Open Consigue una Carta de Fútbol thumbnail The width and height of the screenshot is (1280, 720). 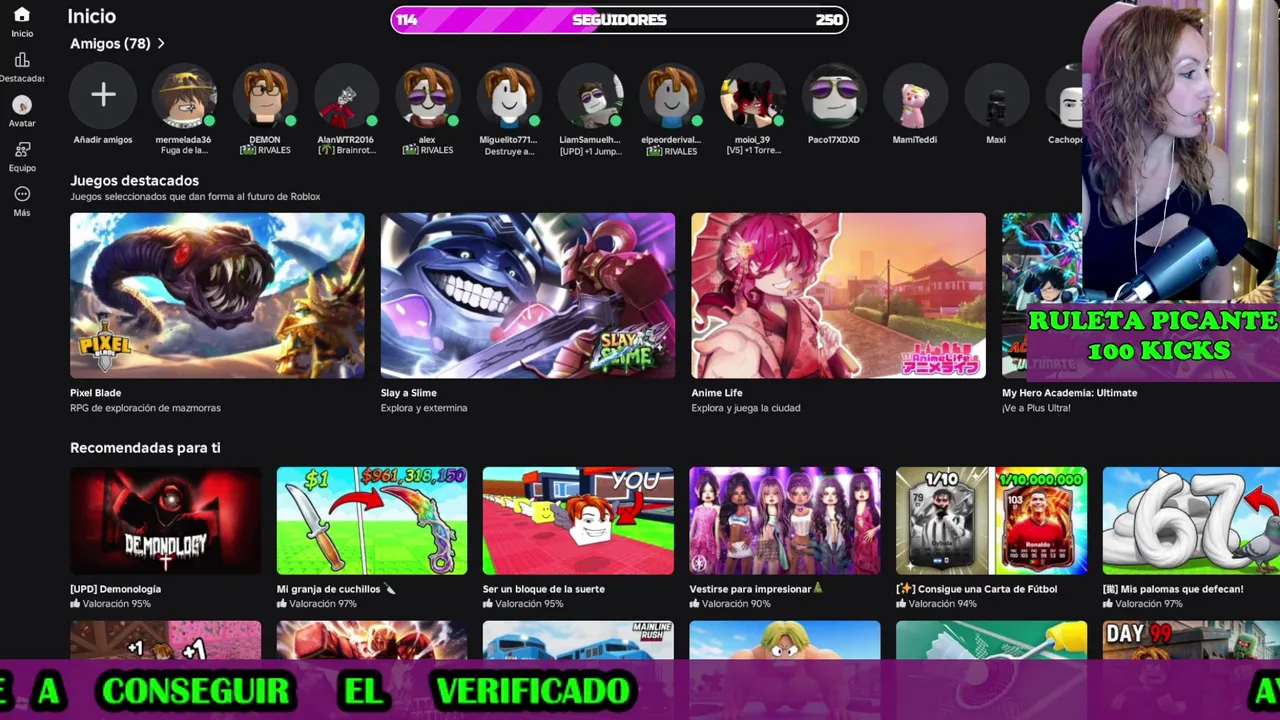(x=991, y=520)
